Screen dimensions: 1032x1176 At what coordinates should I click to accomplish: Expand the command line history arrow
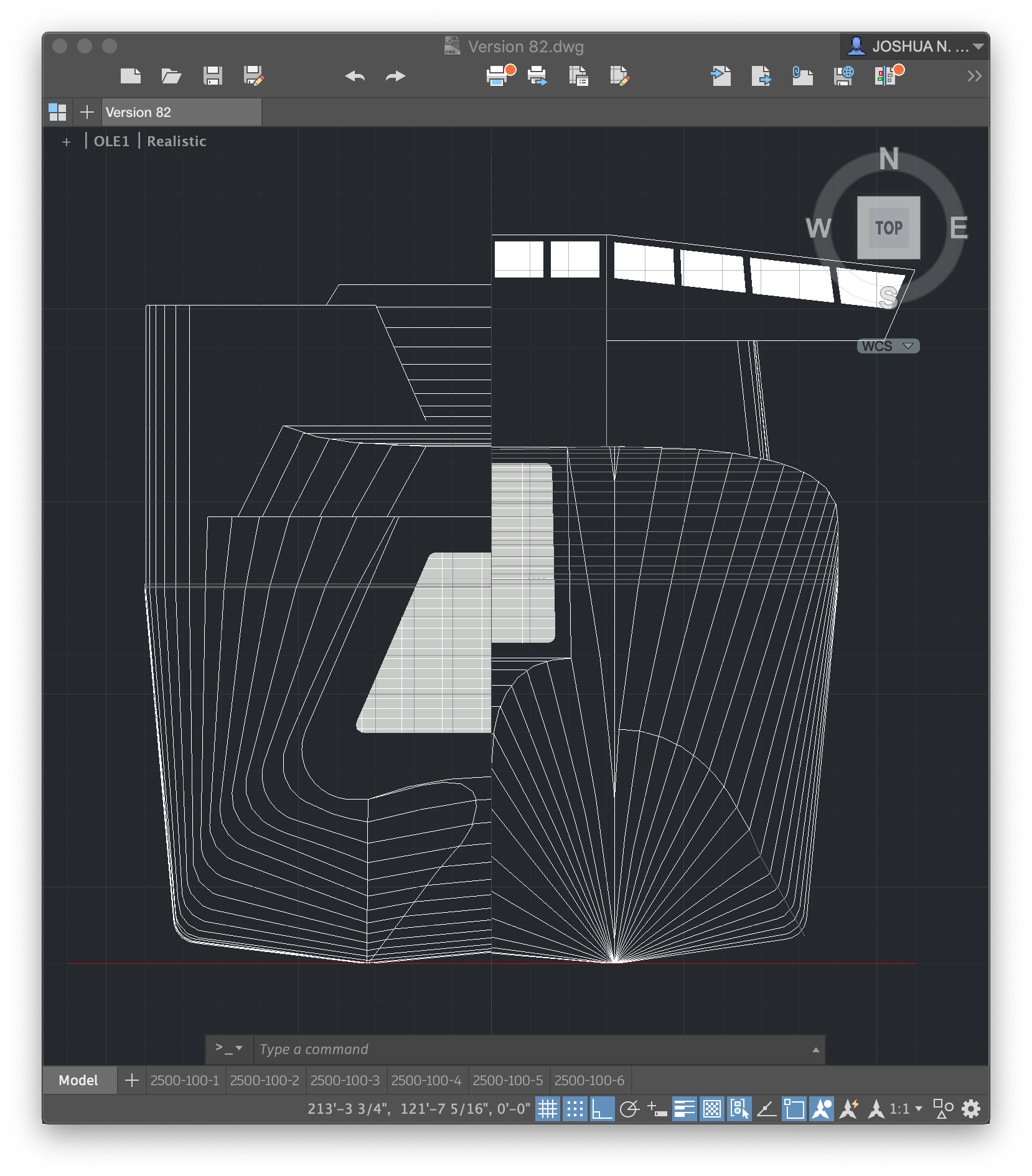[816, 1050]
